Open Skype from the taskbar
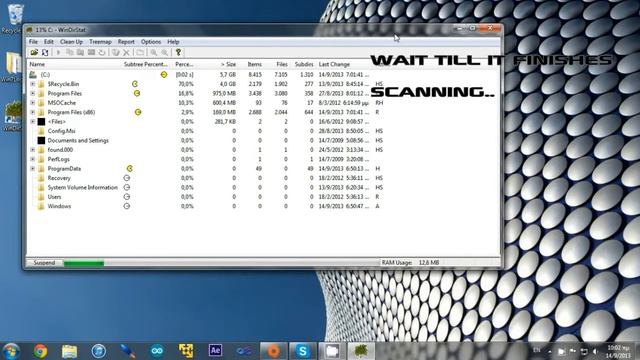This screenshot has height=360, width=640. [302, 351]
